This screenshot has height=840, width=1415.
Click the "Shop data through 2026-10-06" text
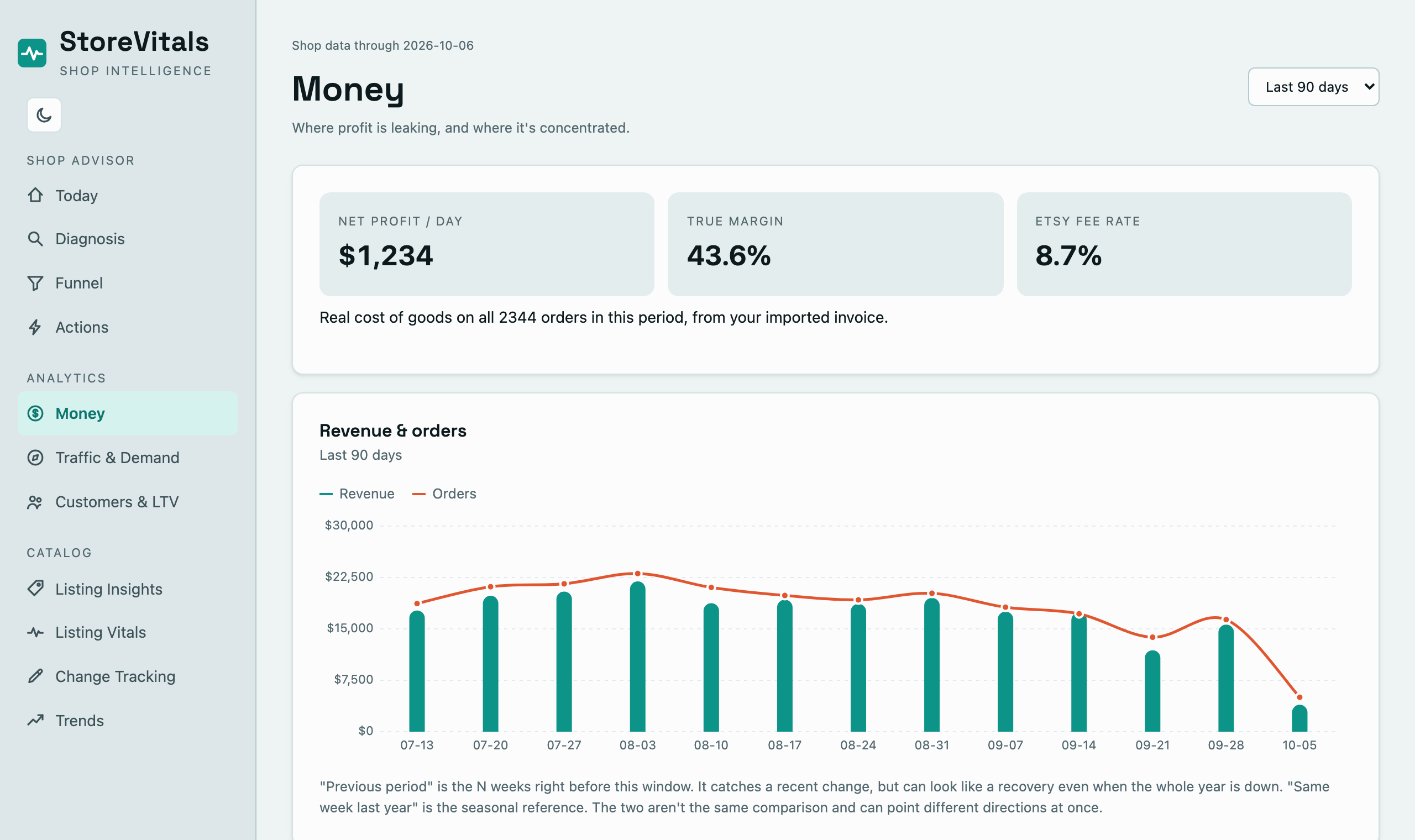[x=382, y=45]
